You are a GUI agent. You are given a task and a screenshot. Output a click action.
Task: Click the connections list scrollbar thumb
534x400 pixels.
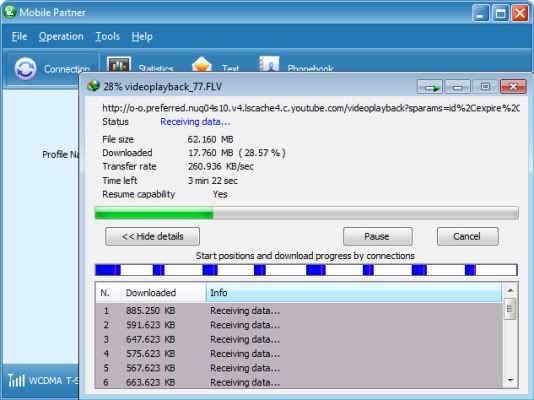(510, 309)
